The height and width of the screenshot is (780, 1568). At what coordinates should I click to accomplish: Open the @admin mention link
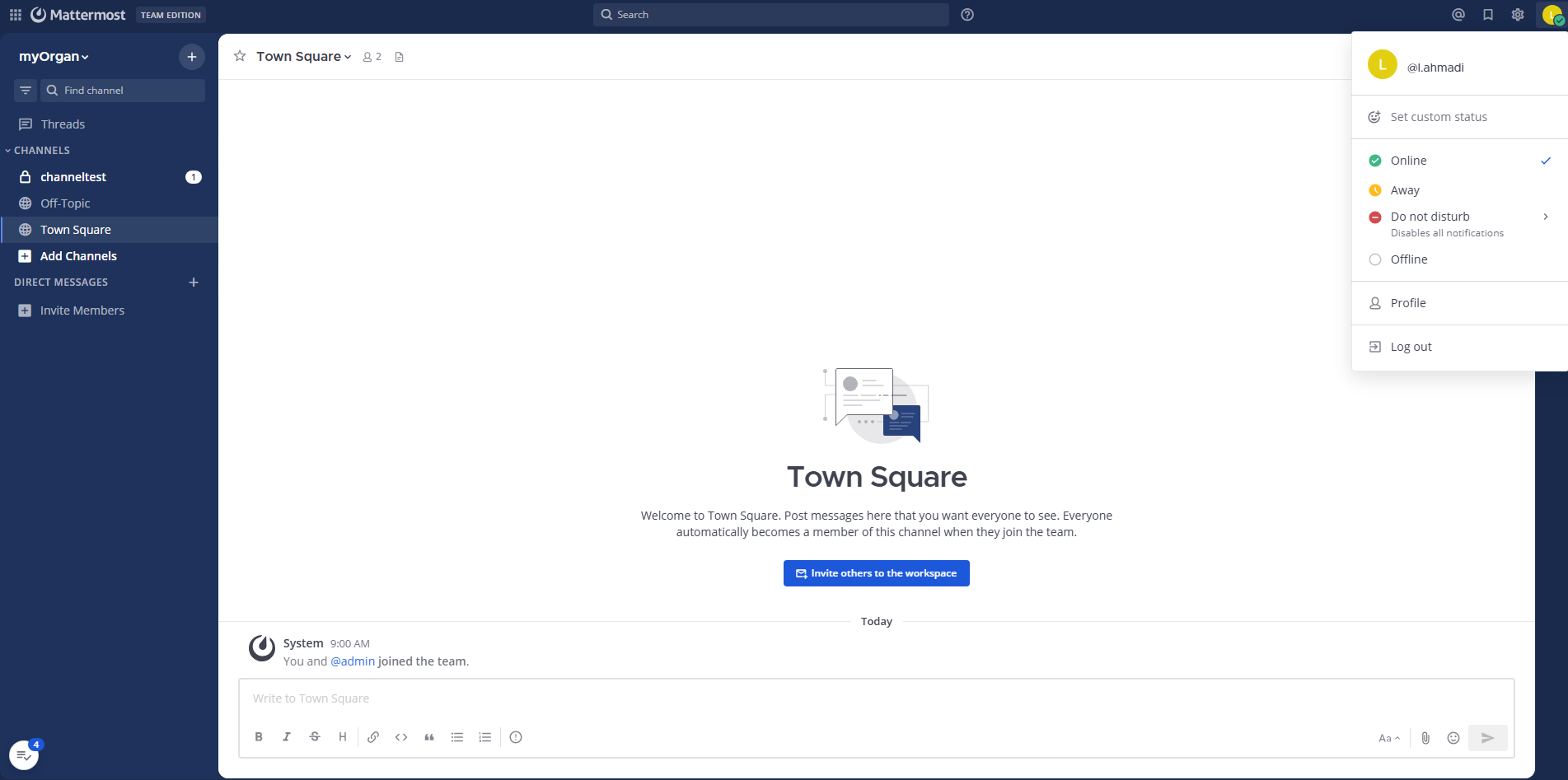[x=353, y=661]
